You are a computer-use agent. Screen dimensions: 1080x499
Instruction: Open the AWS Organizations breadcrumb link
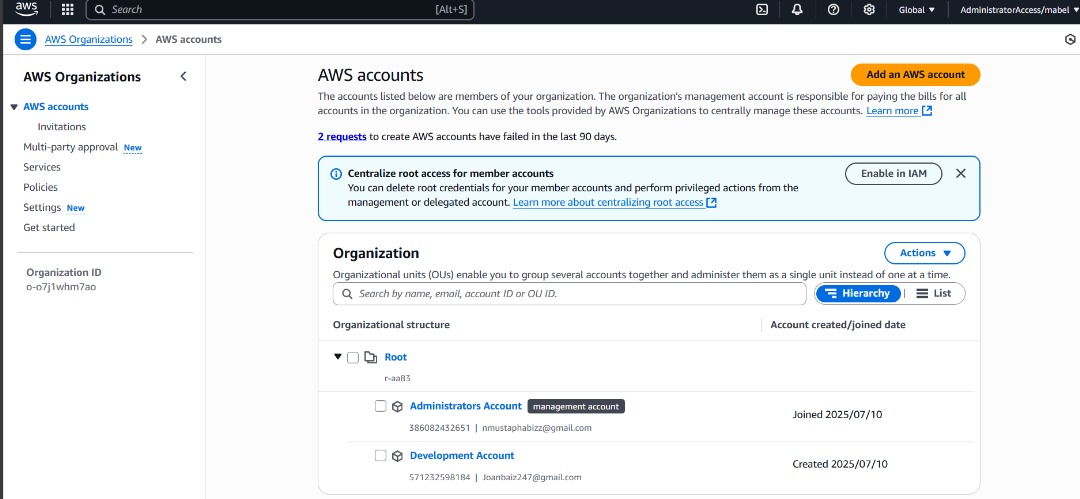[89, 39]
